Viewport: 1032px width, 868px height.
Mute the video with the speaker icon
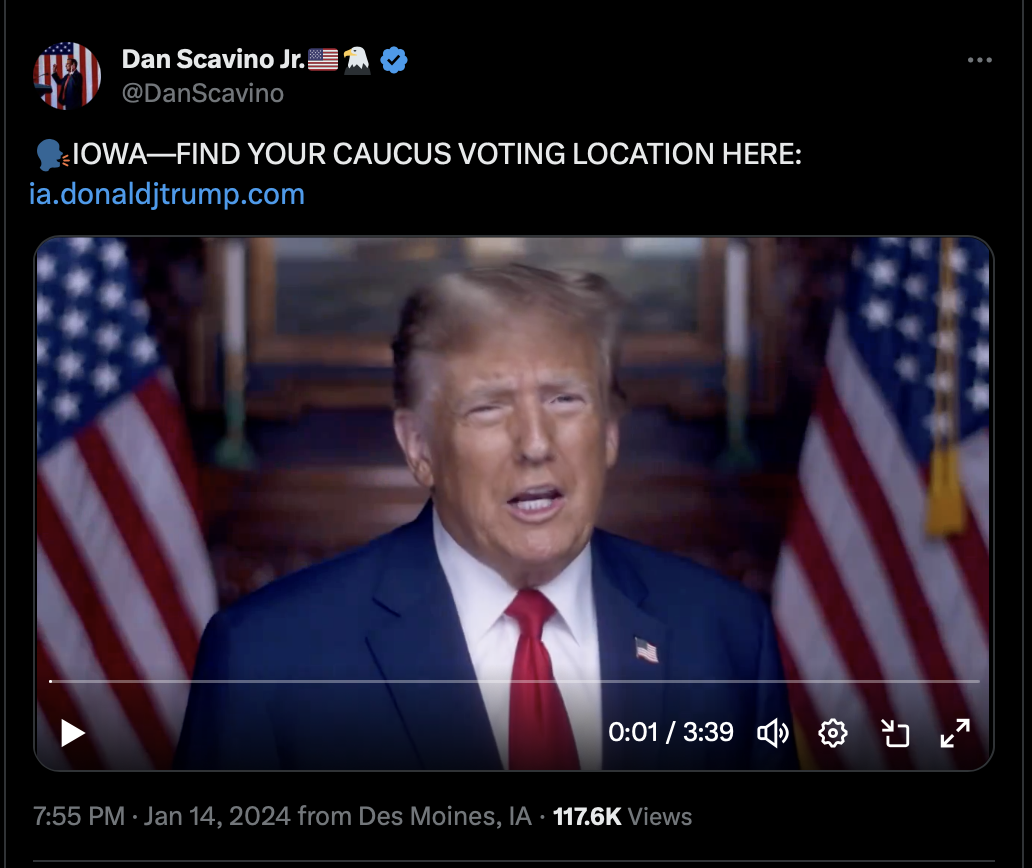pos(773,732)
